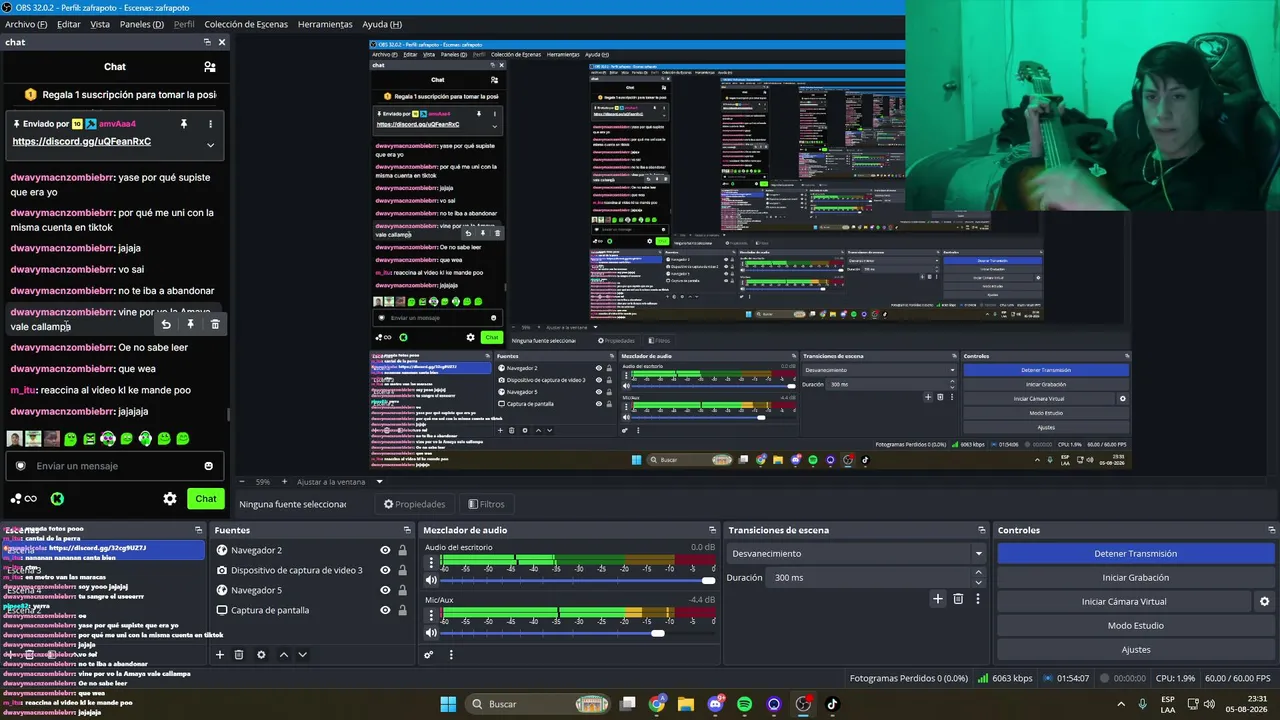
Task: Open the pinned message three-dot options
Action: click(210, 124)
